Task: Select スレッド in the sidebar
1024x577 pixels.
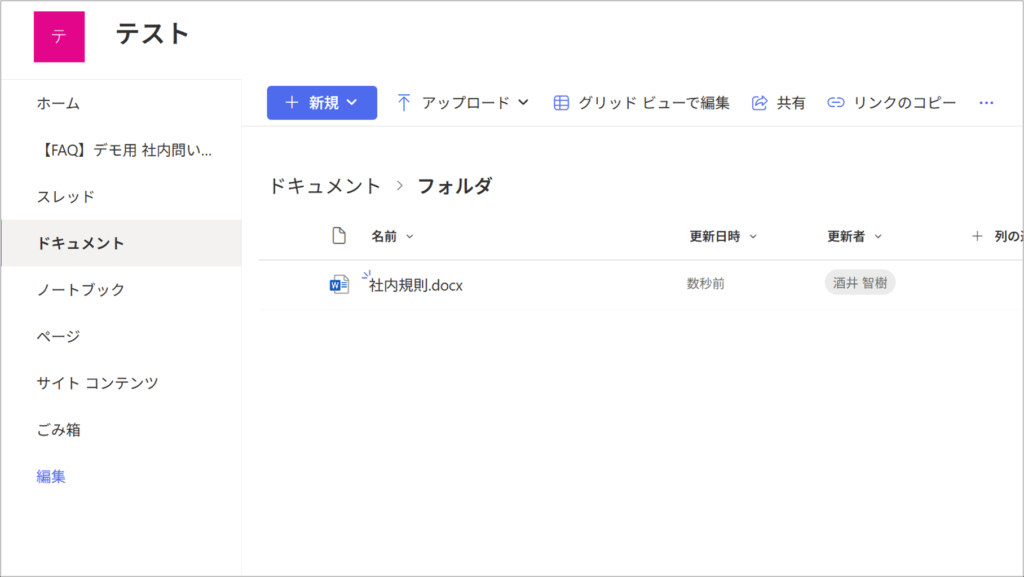Action: (65, 196)
